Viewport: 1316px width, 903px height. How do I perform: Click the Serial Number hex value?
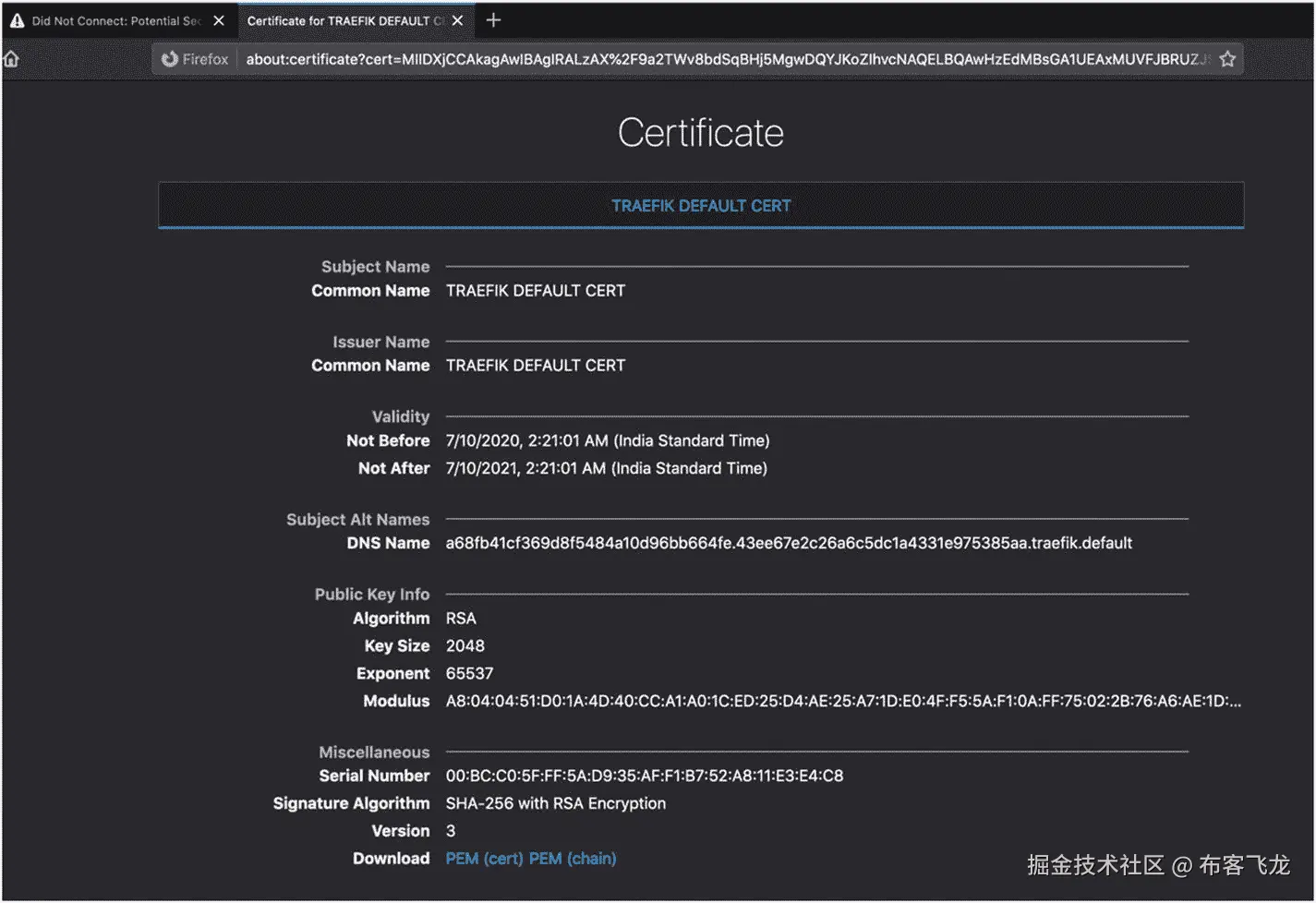point(645,777)
